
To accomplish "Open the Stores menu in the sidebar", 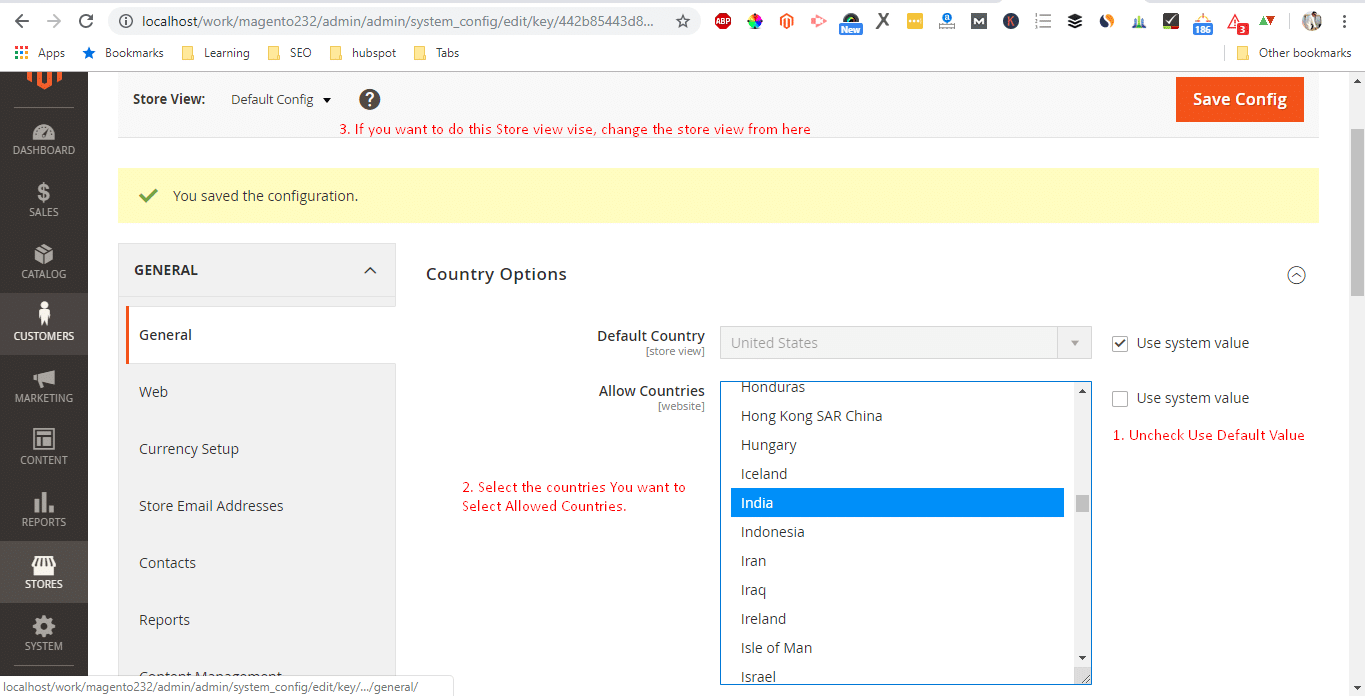I will tap(43, 571).
